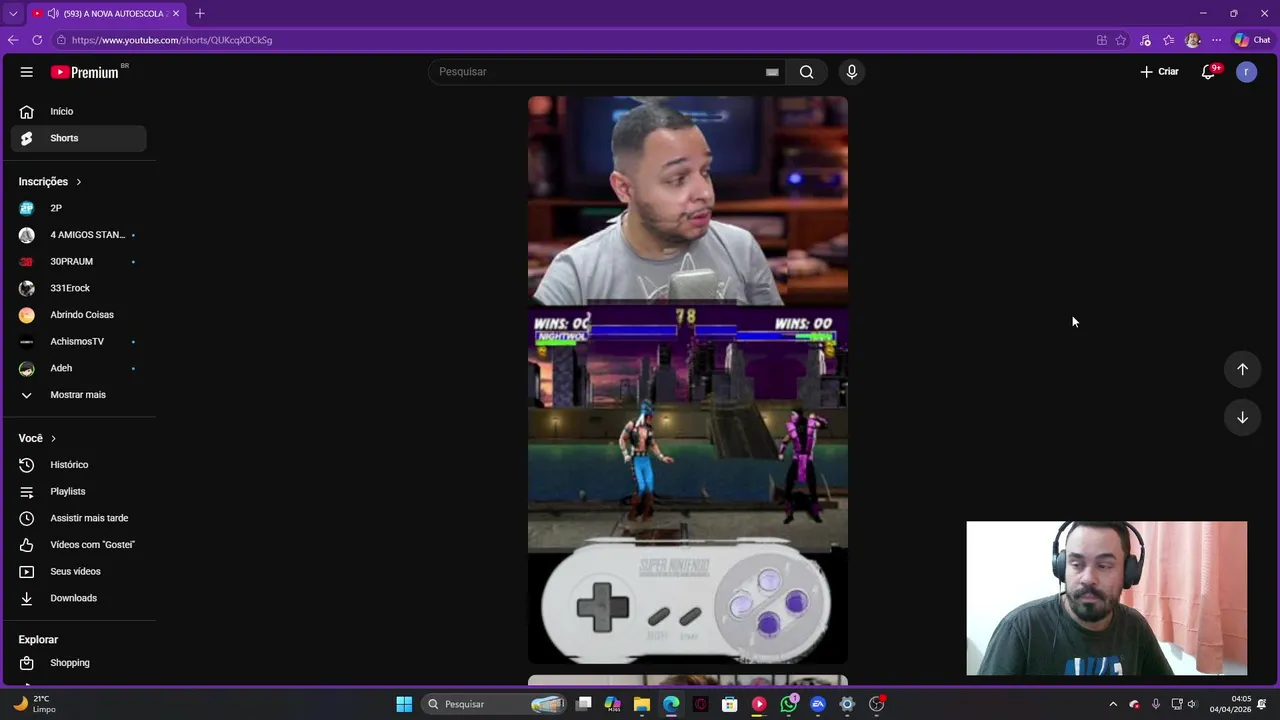The image size is (1280, 720).
Task: Open the on-screen keyboard in search box
Action: click(x=772, y=72)
